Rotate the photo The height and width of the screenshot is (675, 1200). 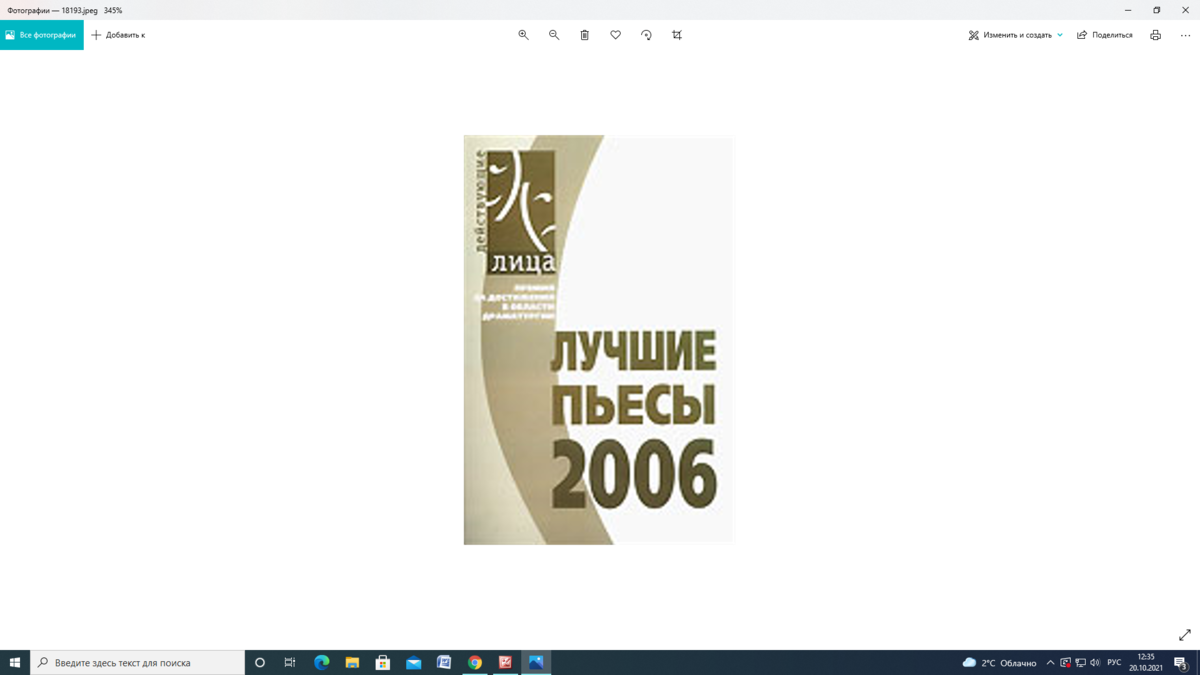coord(646,34)
